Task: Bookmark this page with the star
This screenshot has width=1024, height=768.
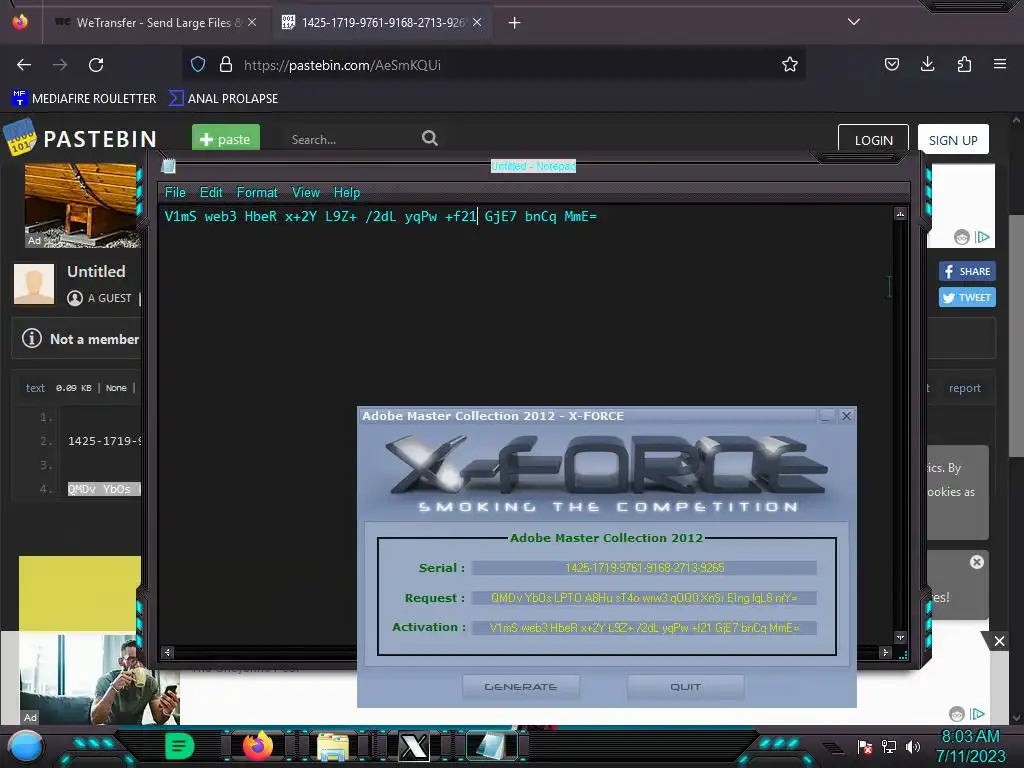Action: (x=790, y=64)
